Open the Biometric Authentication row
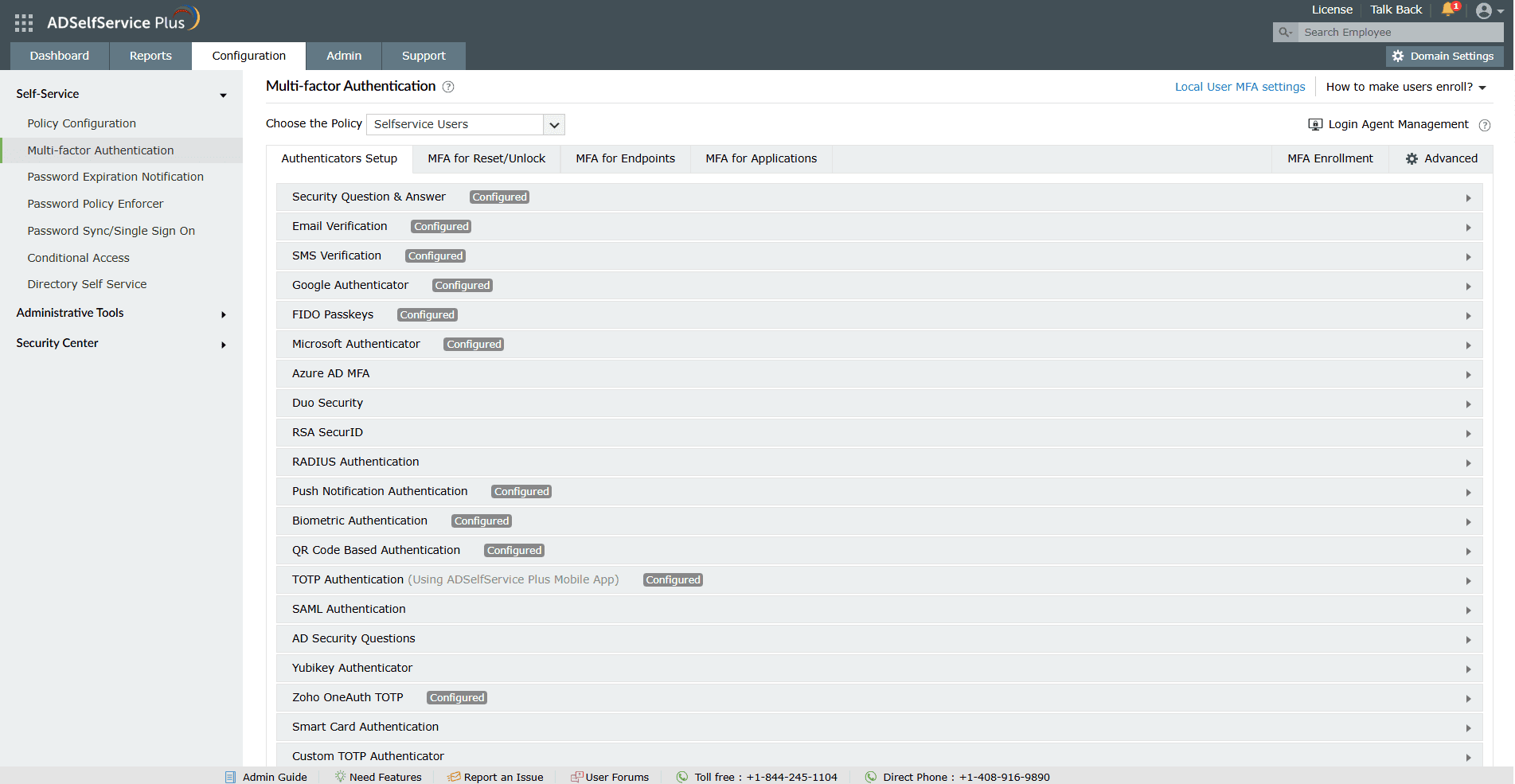The height and width of the screenshot is (784, 1515). pyautogui.click(x=879, y=521)
